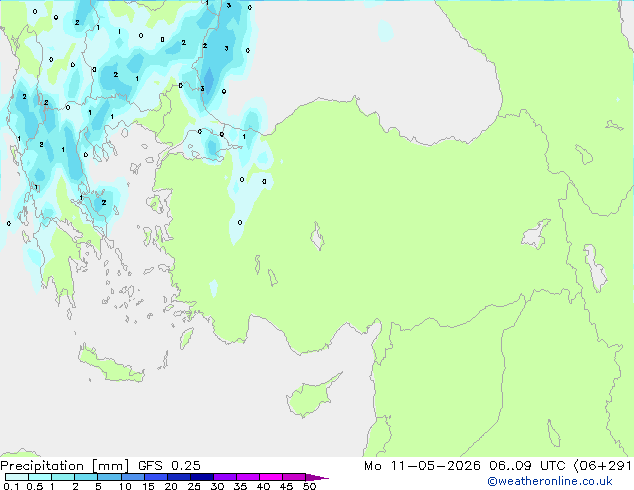
Task: Click the 'Precipitation [mm]' title text
Action: pos(65,466)
